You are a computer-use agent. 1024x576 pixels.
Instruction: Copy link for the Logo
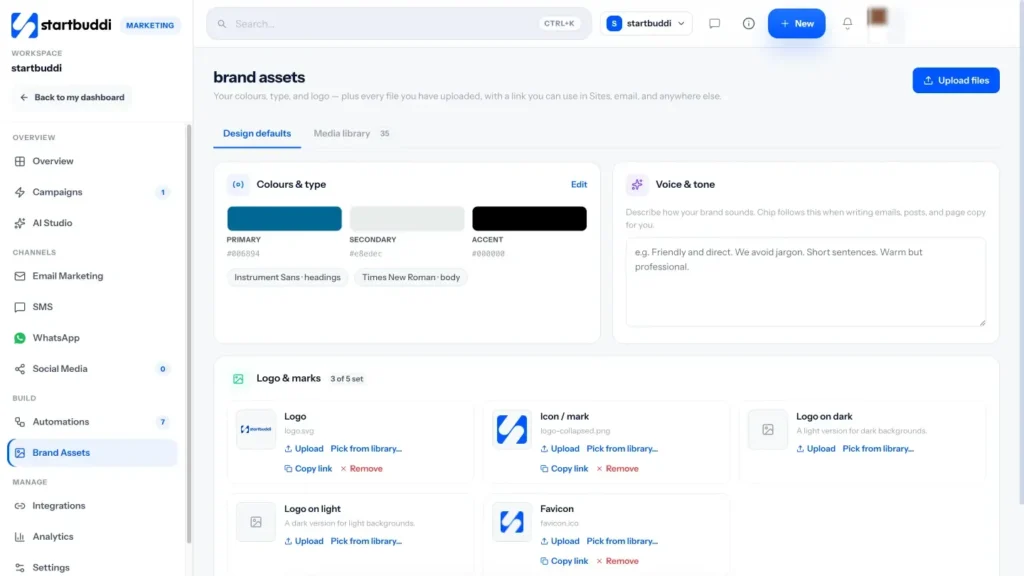[x=308, y=469]
